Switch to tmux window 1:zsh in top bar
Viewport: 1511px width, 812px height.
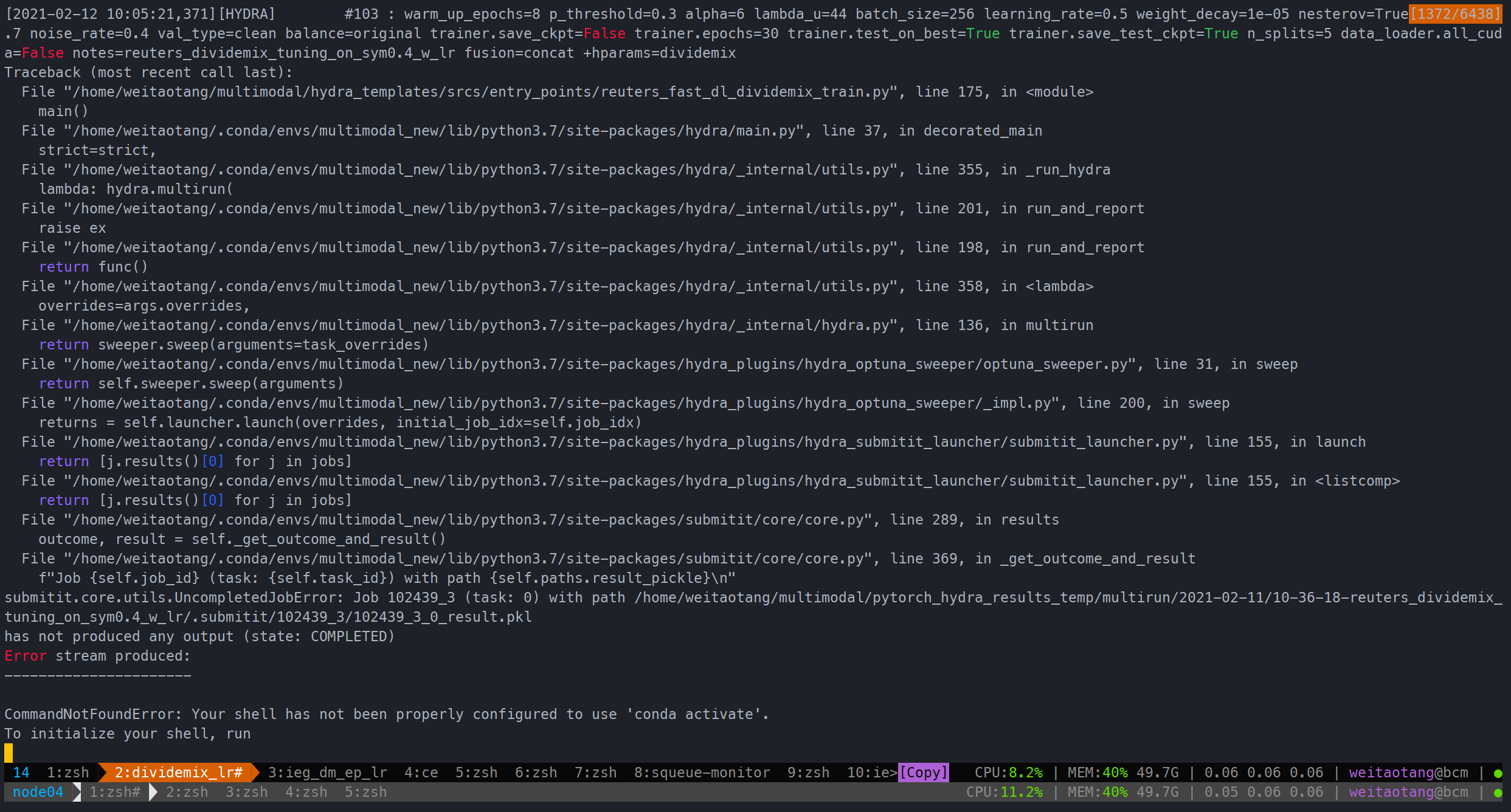tap(68, 772)
